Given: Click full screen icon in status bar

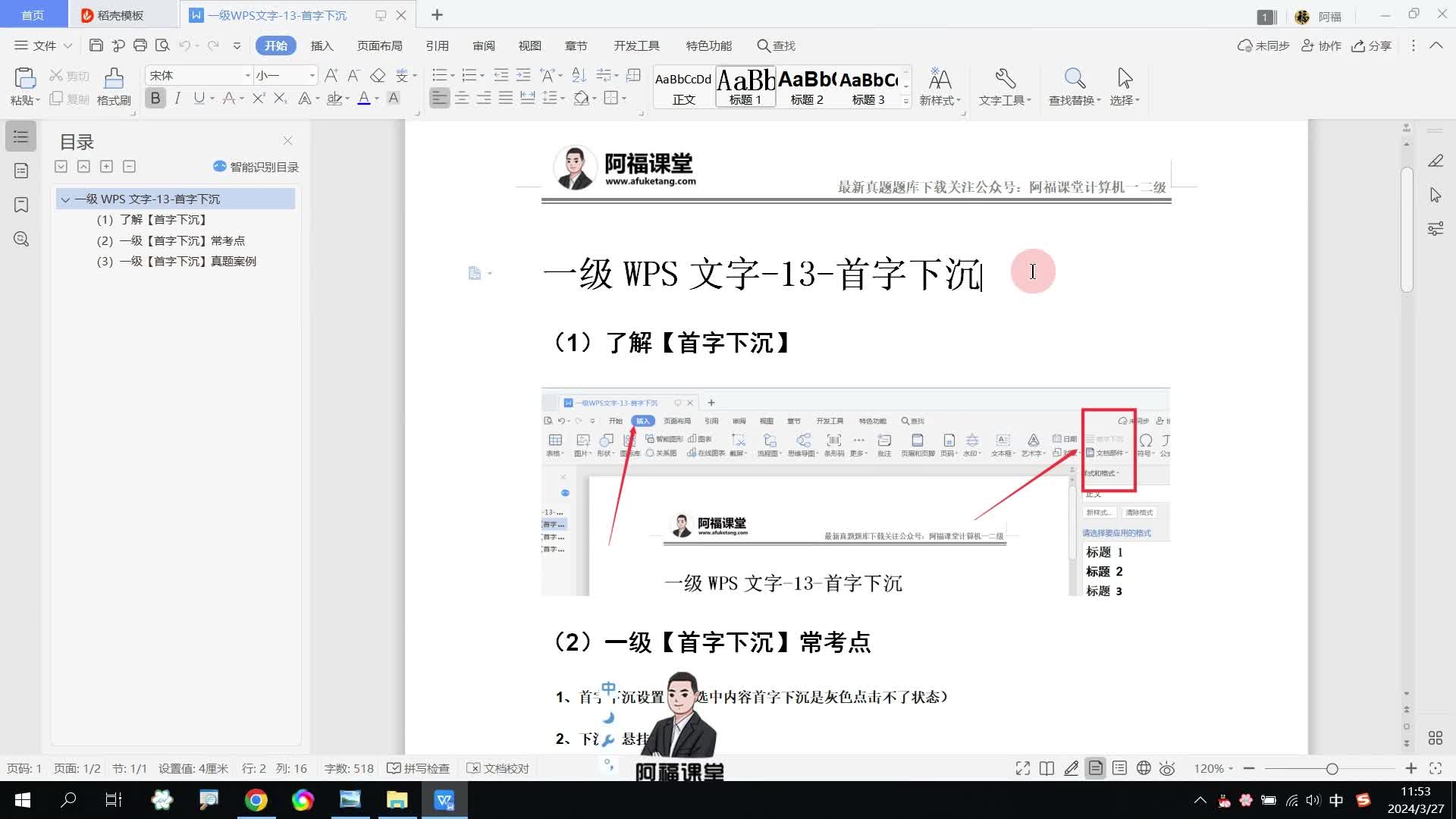Looking at the screenshot, I should point(1022,768).
